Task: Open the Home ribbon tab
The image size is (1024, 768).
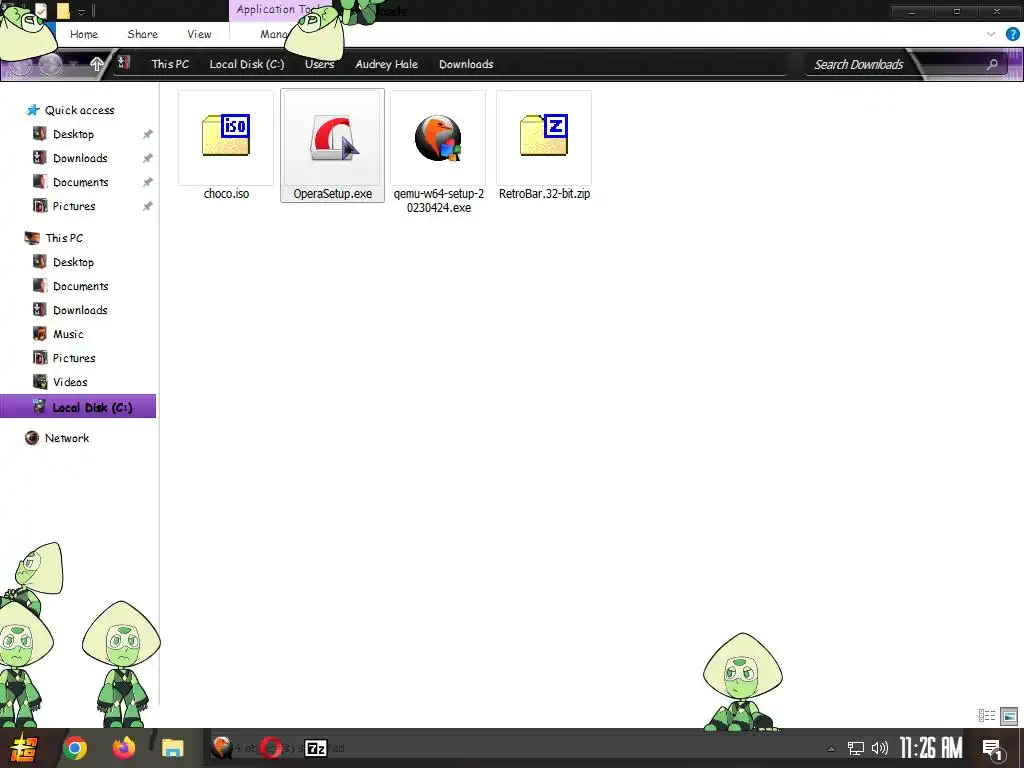Action: (84, 35)
